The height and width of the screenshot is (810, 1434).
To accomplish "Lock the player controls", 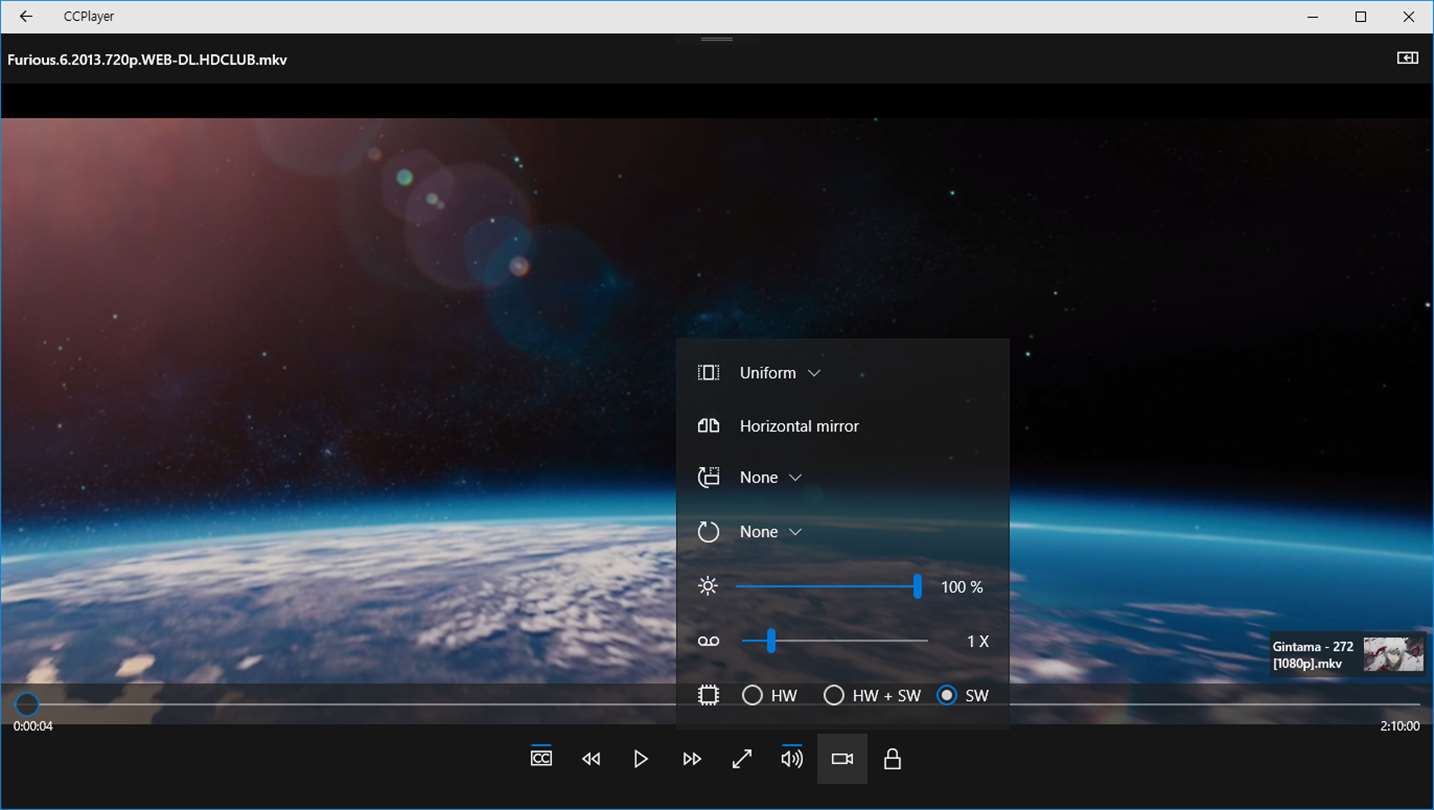I will [893, 760].
